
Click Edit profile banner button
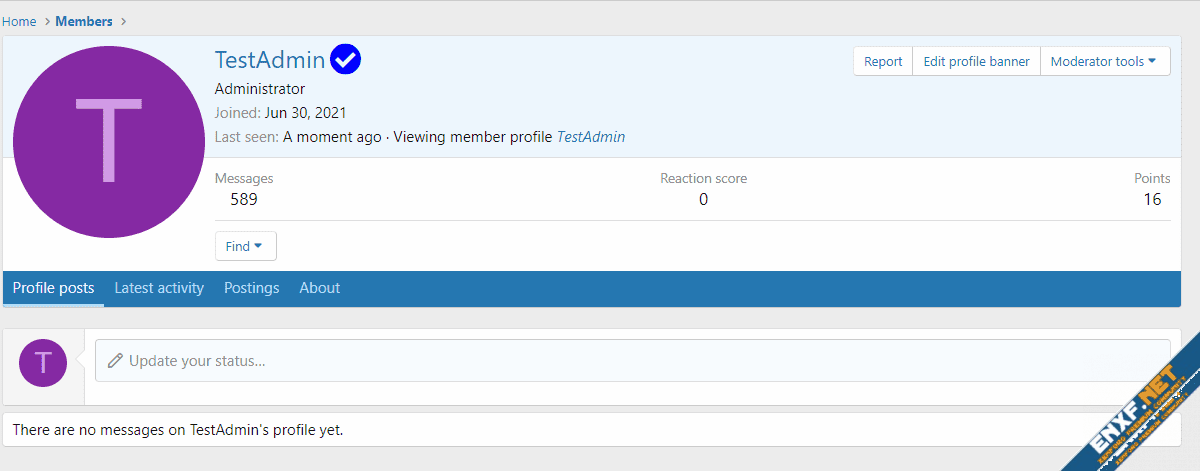976,61
